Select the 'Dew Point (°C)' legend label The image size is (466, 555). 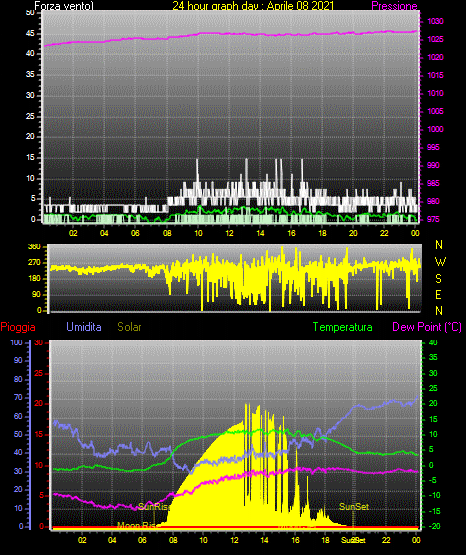point(427,327)
